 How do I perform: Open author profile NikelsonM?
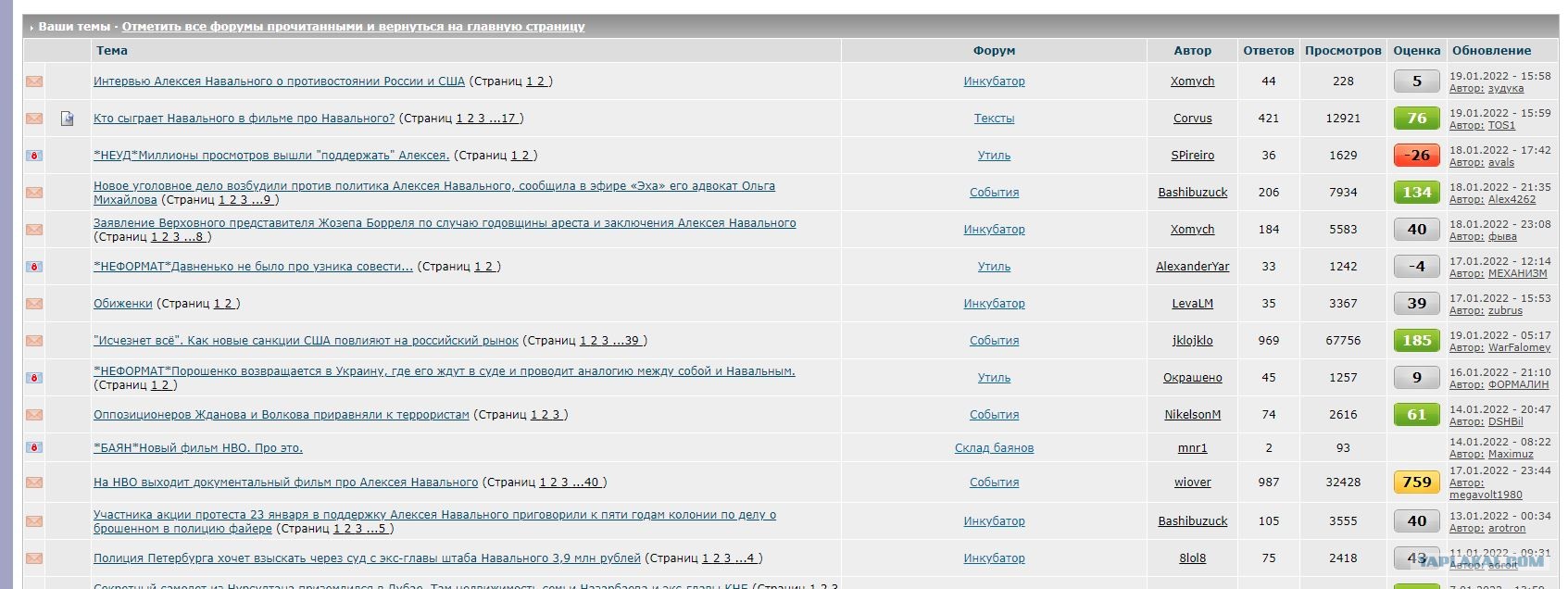[x=1192, y=415]
